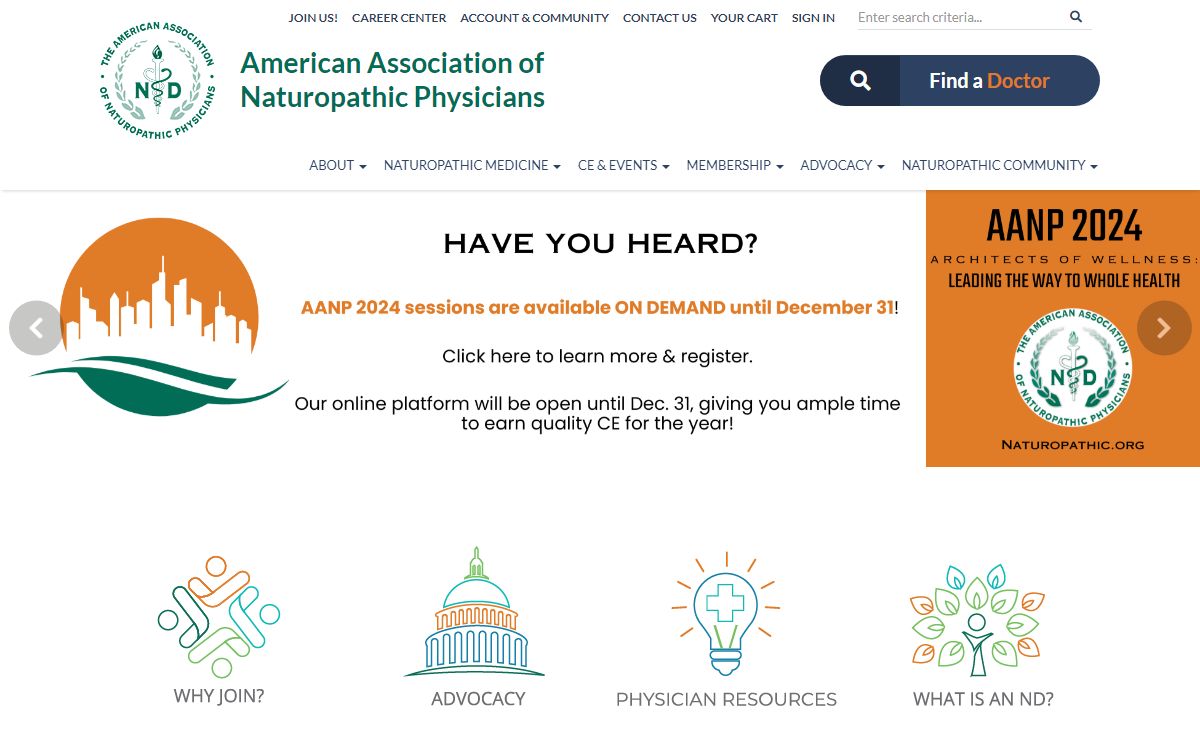This screenshot has width=1200, height=740.
Task: Click the magnifier icon on Find a Doctor
Action: coord(860,81)
